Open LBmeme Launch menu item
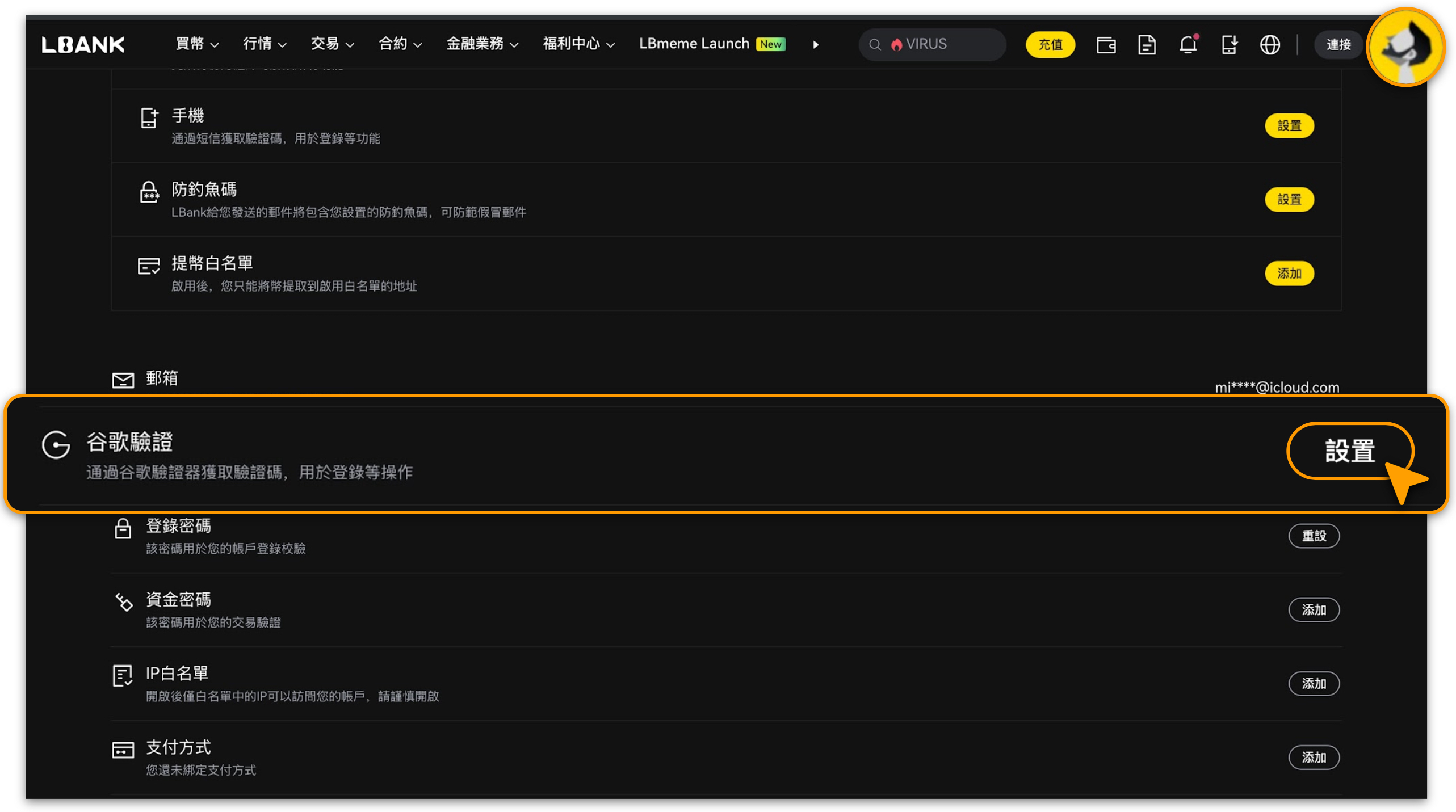The width and height of the screenshot is (1456, 812). pyautogui.click(x=712, y=44)
